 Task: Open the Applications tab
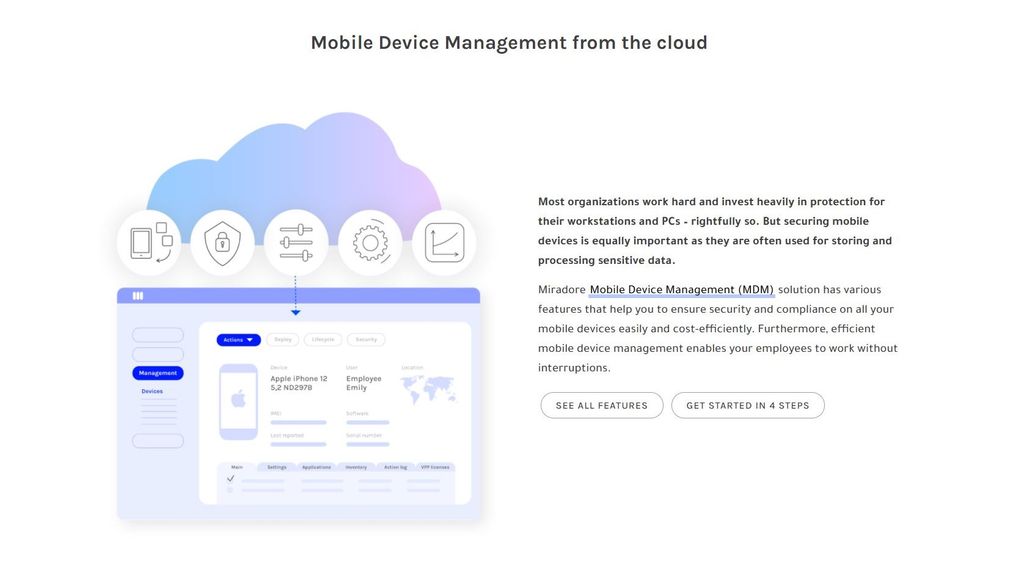pos(317,466)
